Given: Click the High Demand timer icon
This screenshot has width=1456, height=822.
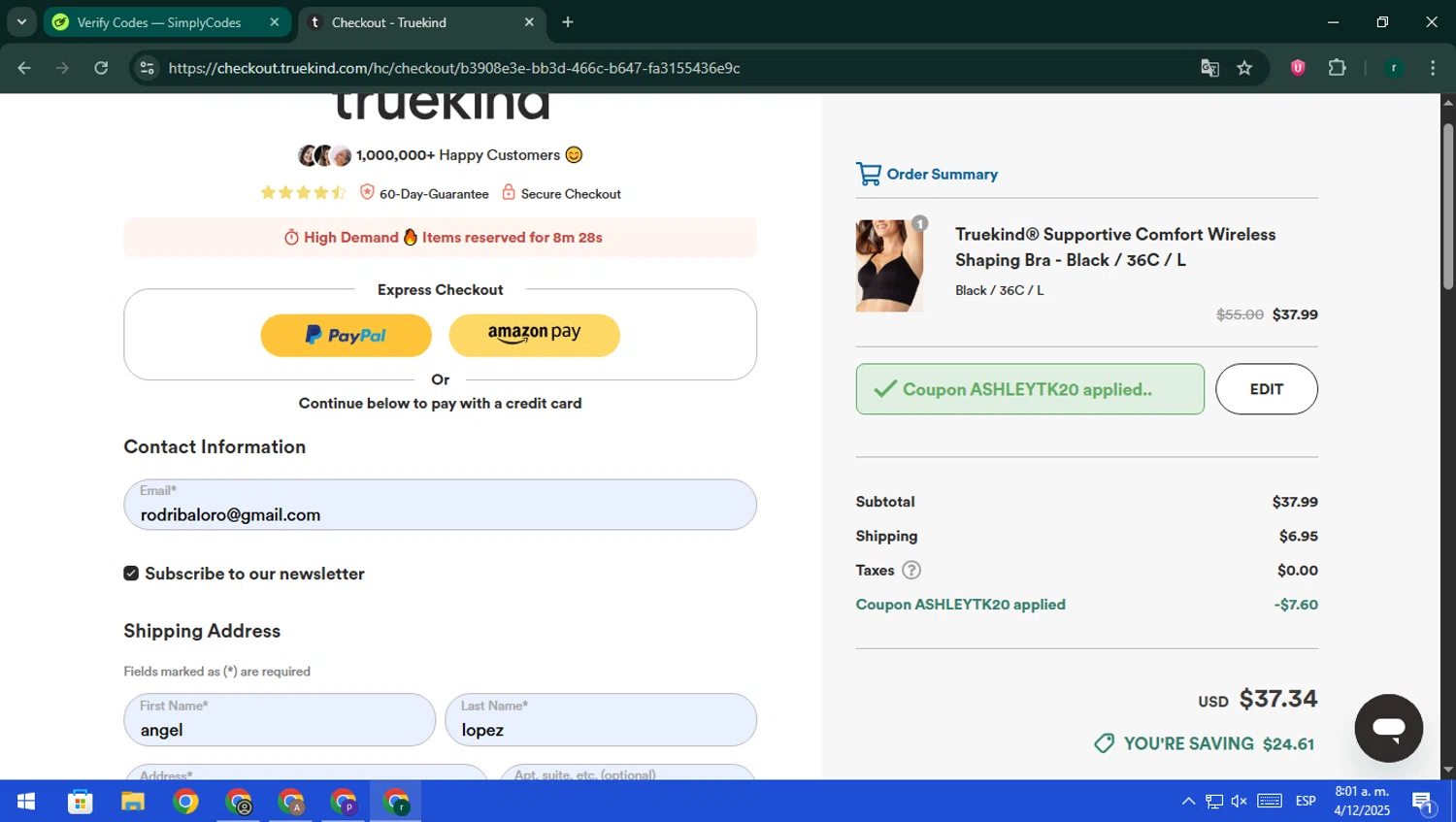Looking at the screenshot, I should pyautogui.click(x=291, y=238).
